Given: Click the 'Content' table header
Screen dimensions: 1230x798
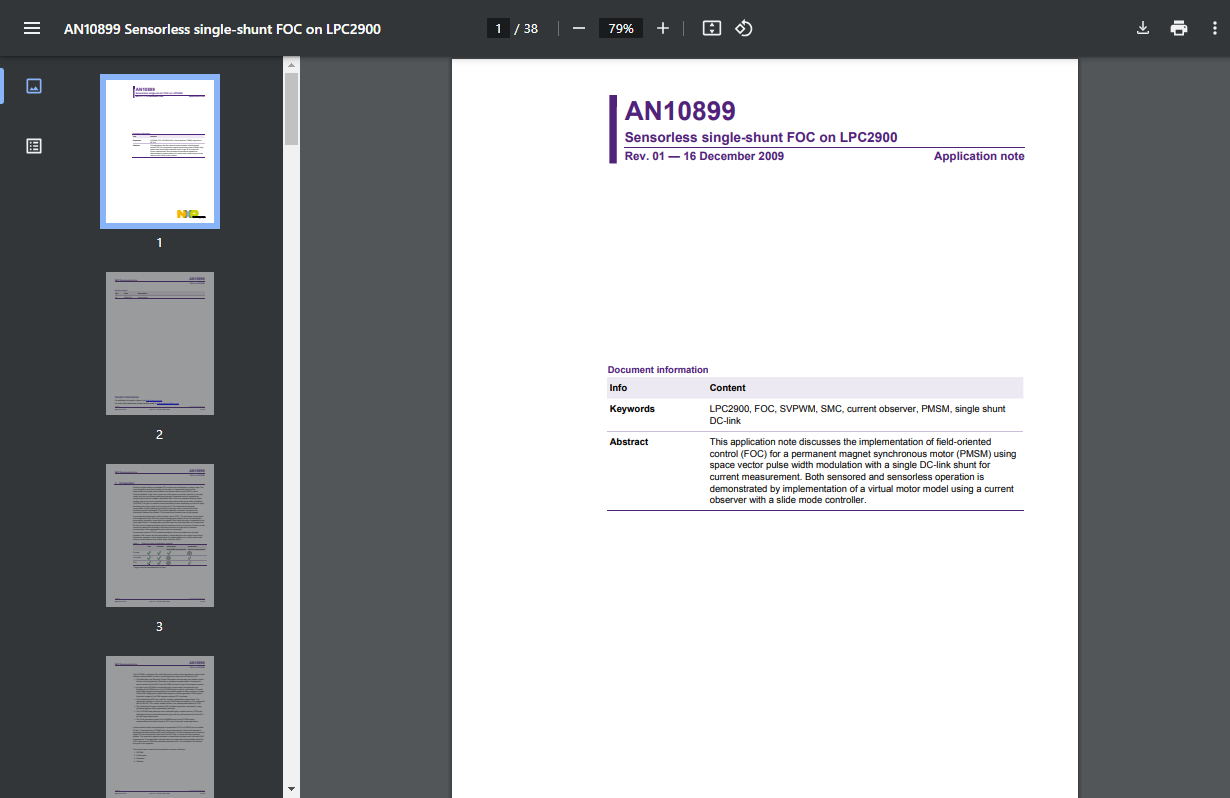Looking at the screenshot, I should [x=728, y=388].
